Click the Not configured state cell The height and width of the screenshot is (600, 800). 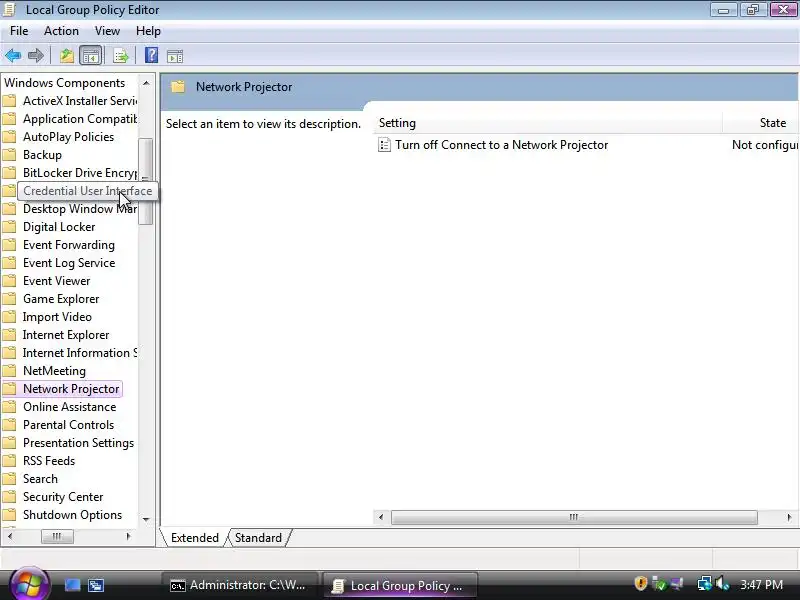pos(765,145)
